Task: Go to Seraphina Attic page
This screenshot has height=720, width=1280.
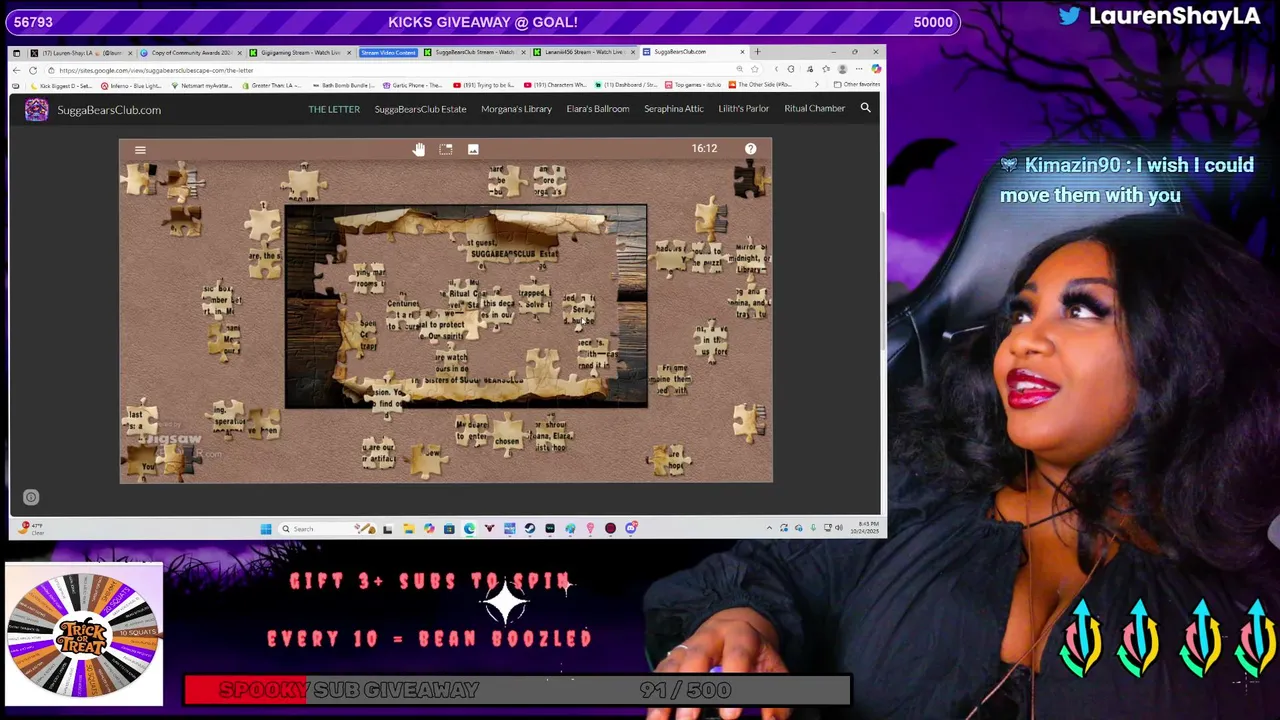Action: point(674,109)
